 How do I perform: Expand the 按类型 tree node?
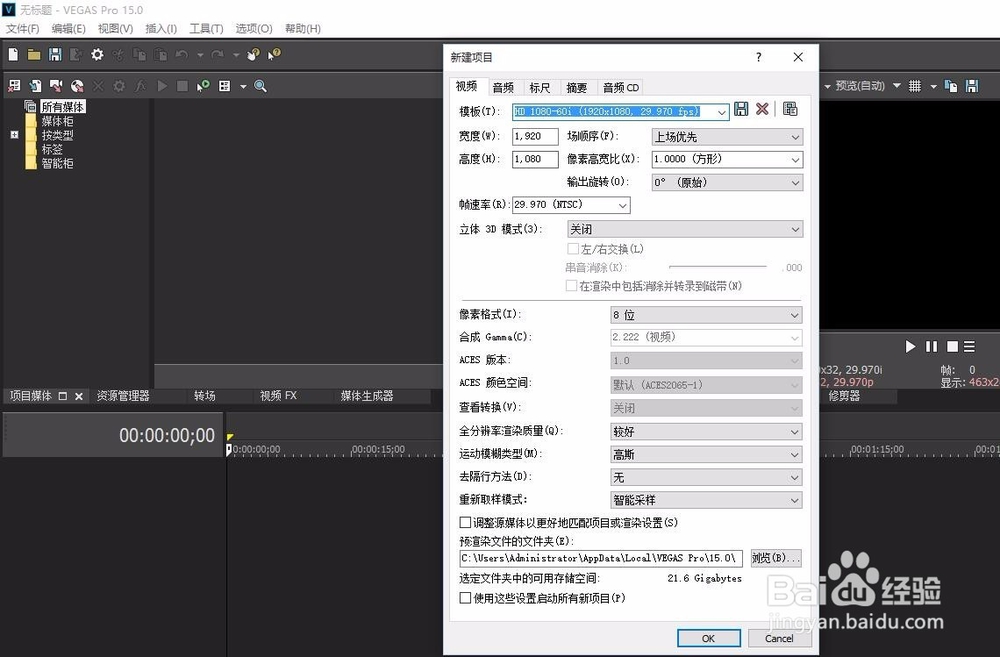click(x=14, y=135)
